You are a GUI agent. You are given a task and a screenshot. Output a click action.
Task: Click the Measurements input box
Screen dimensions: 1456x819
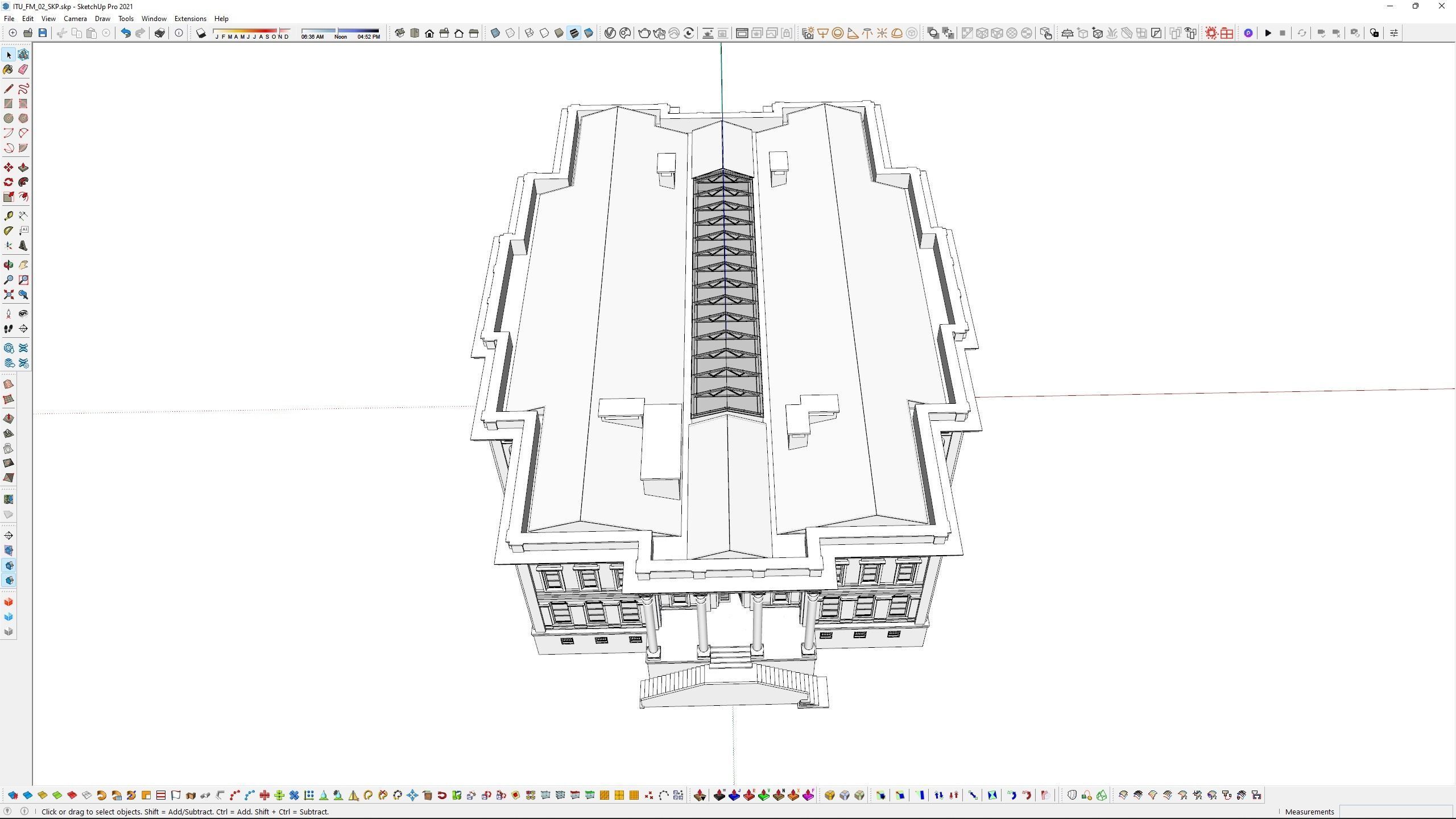click(x=1396, y=812)
